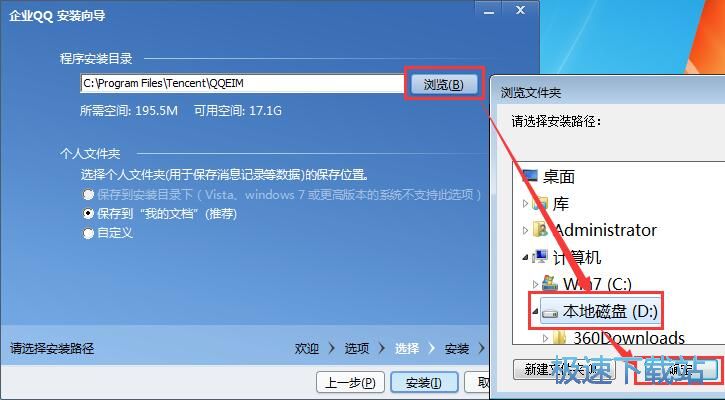
Task: Click 安装 step in wizard breadcrumb
Action: click(x=456, y=348)
